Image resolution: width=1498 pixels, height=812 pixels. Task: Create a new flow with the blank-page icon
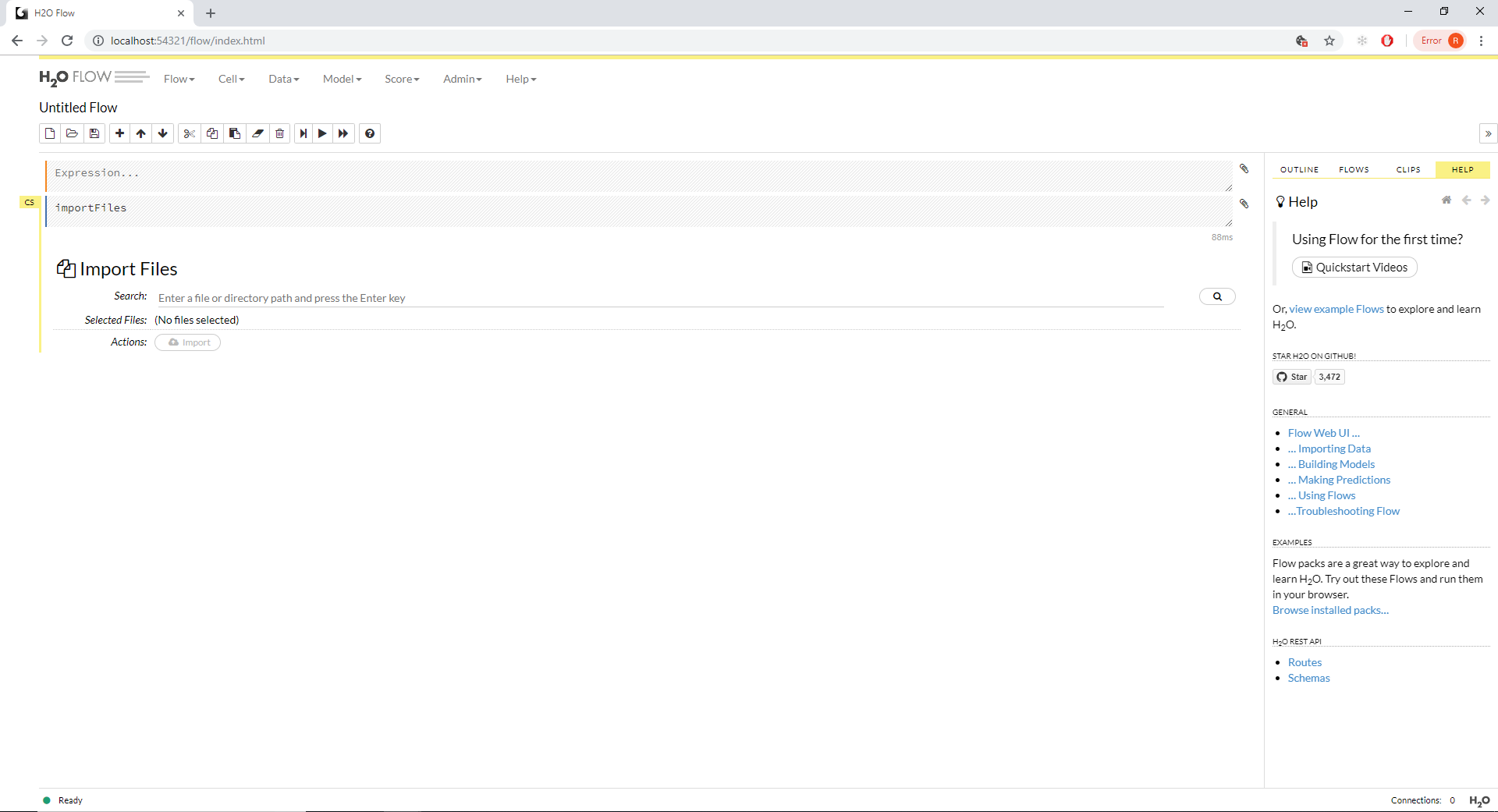(x=50, y=133)
